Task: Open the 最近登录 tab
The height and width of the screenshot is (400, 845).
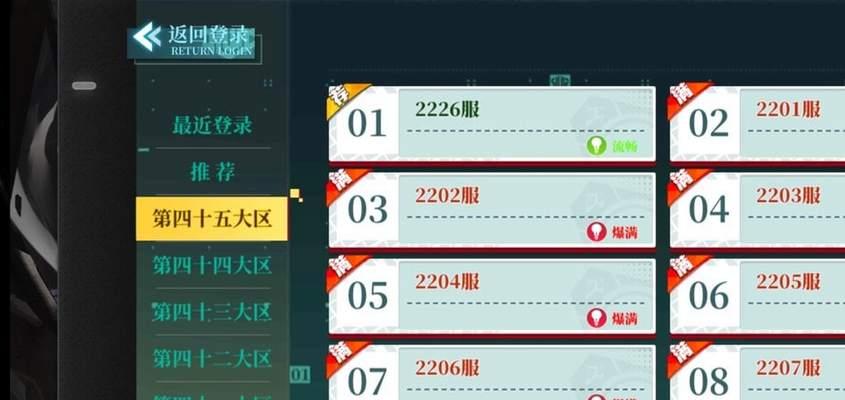Action: click(212, 125)
